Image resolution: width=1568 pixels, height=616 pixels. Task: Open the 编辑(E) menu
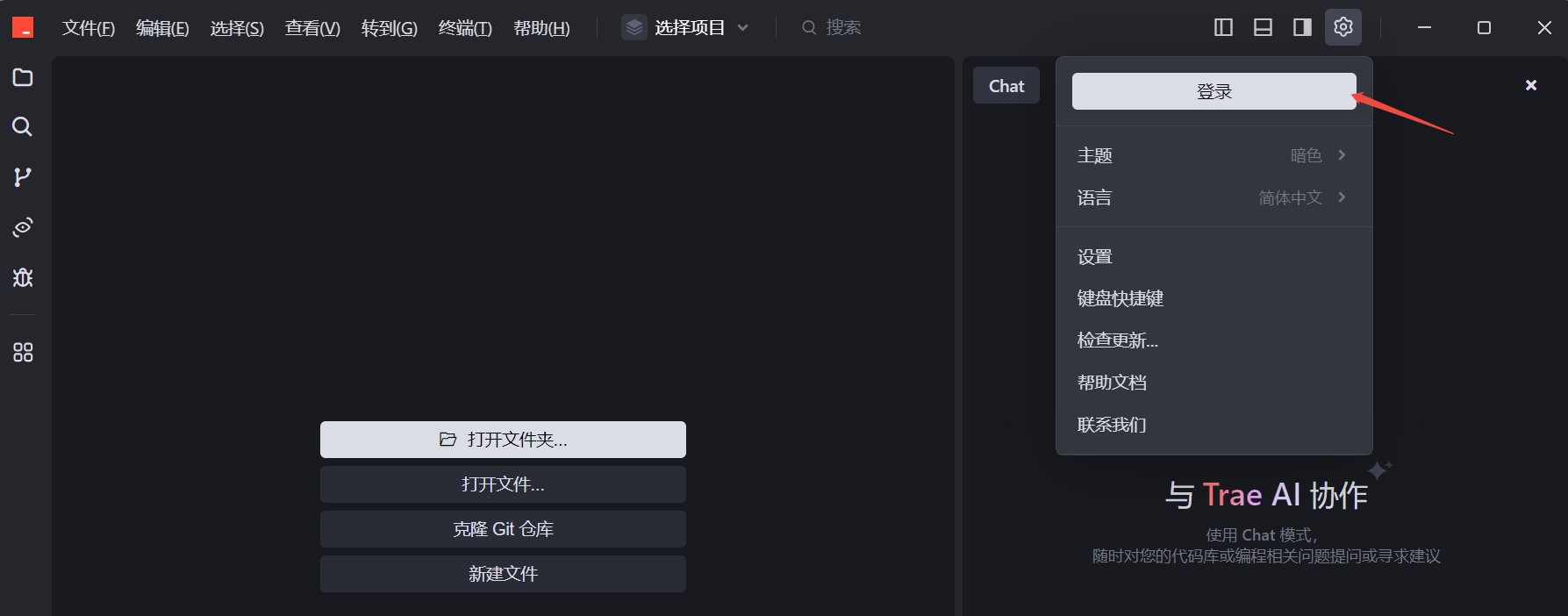tap(162, 28)
